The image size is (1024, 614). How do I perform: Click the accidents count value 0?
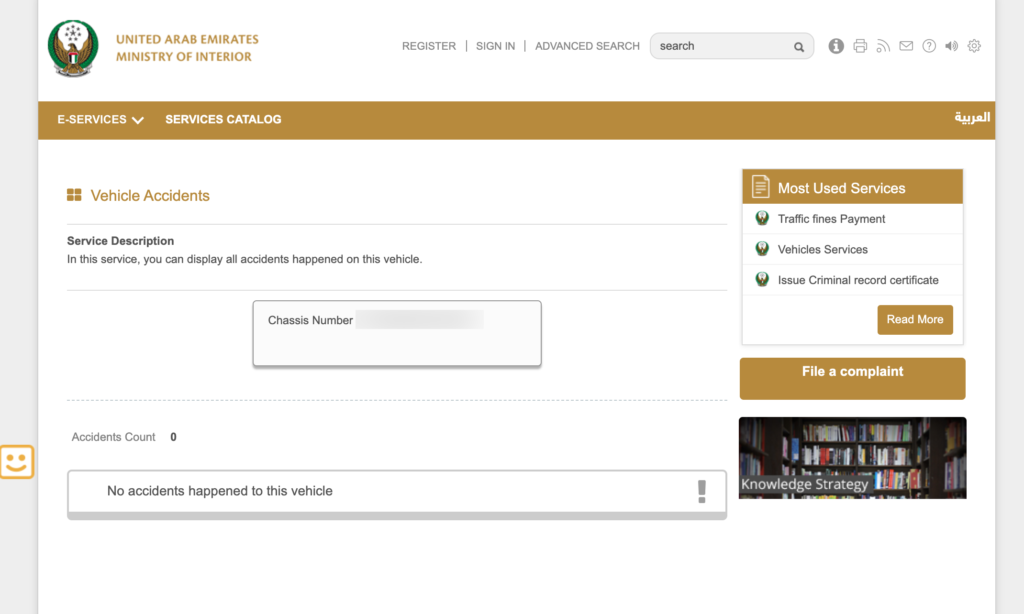[173, 437]
